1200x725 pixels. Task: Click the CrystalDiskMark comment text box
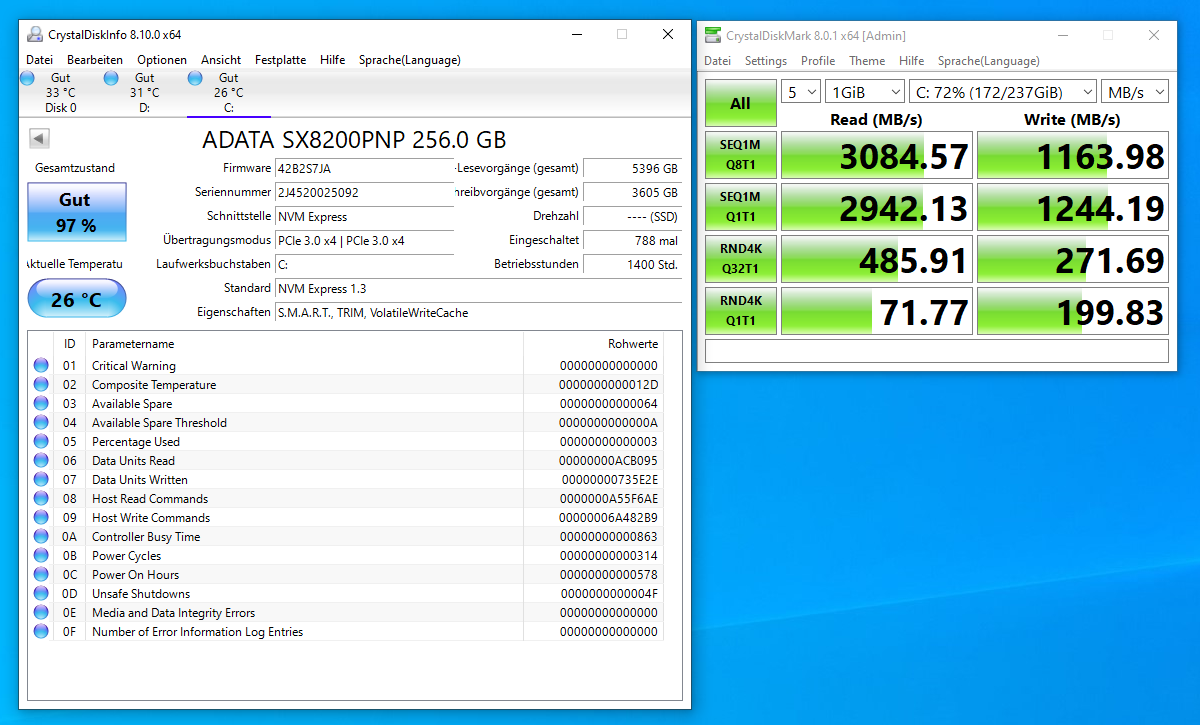point(936,351)
